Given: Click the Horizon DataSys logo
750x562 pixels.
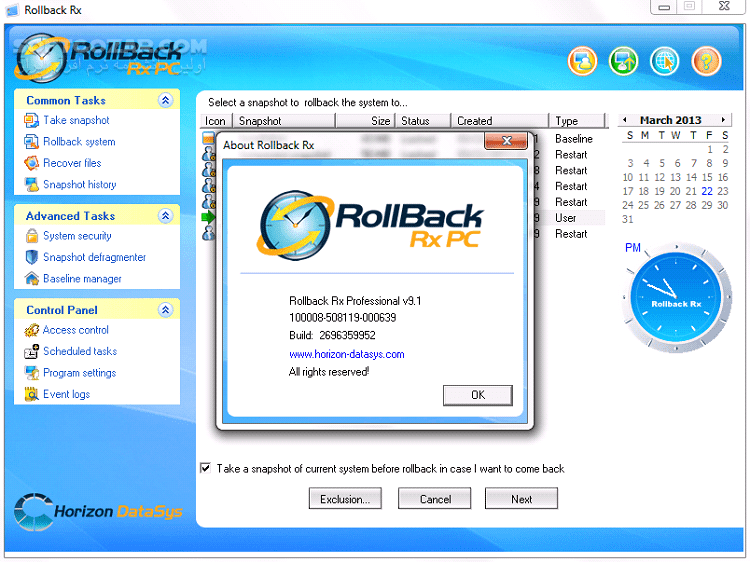Looking at the screenshot, I should 98,512.
